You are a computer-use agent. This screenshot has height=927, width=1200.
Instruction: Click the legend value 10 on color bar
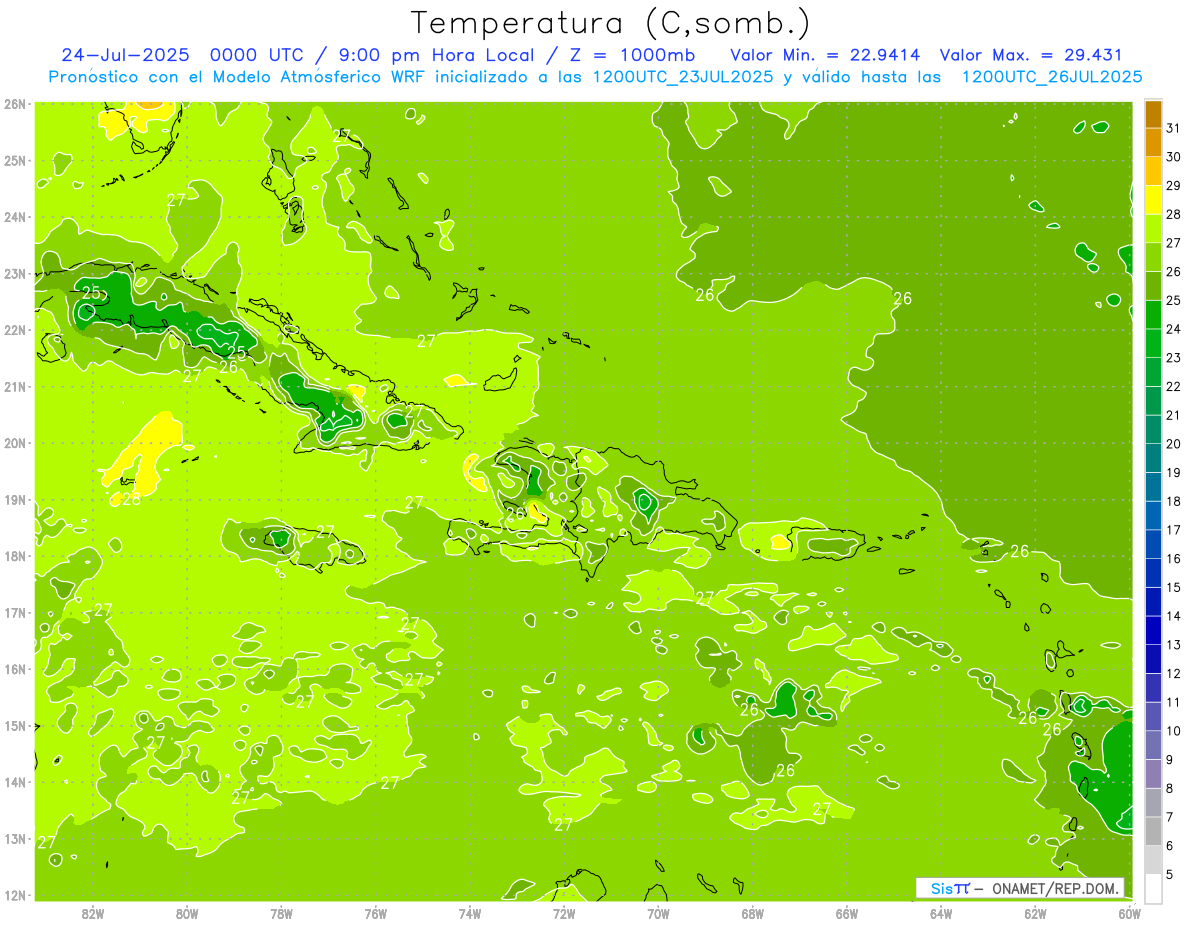point(1174,730)
